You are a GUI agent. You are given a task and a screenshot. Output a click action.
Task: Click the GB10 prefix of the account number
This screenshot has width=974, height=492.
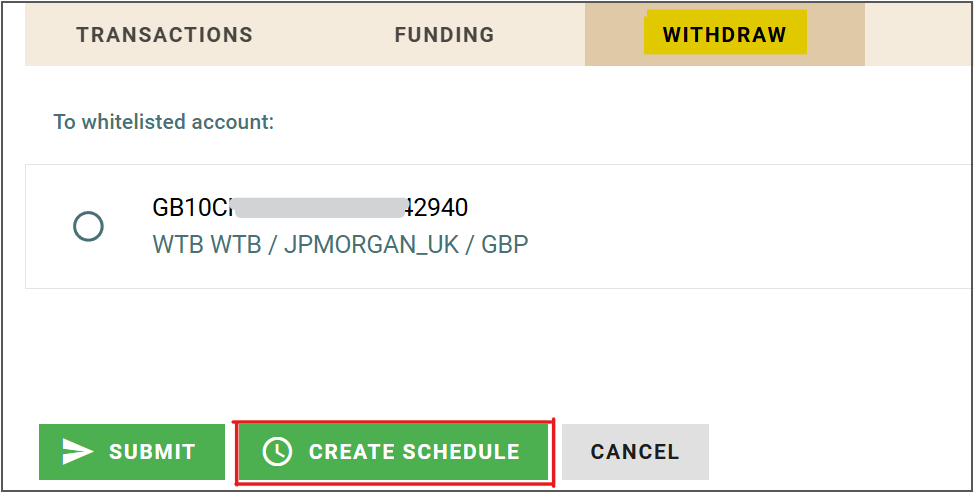pos(180,208)
